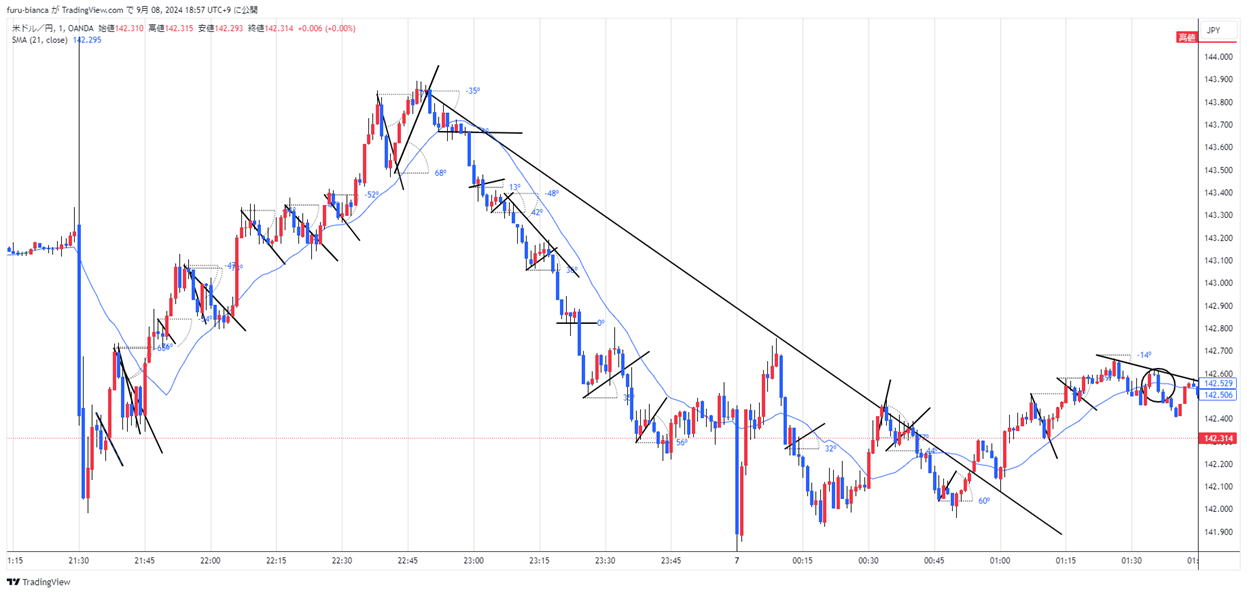Click the blue 142.529 price label

[x=1217, y=383]
